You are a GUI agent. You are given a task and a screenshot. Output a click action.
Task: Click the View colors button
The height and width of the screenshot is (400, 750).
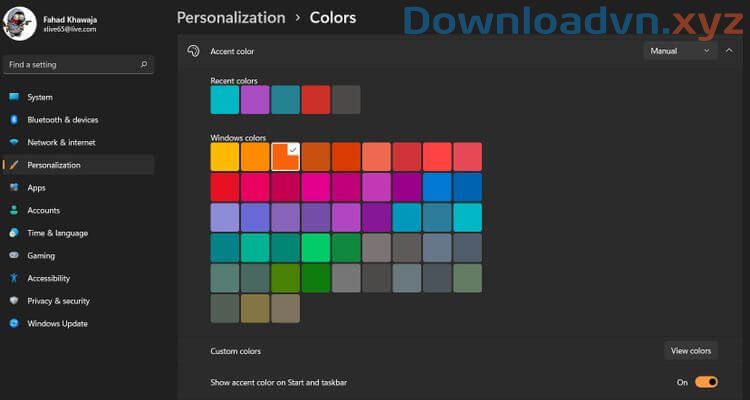pos(691,351)
